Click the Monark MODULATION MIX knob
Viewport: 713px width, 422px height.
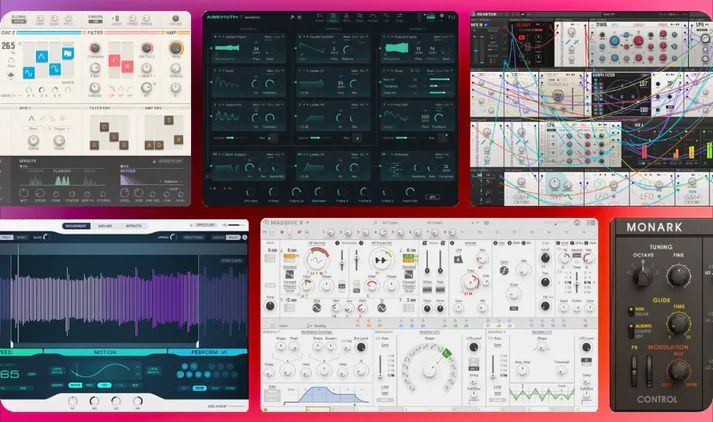click(678, 371)
